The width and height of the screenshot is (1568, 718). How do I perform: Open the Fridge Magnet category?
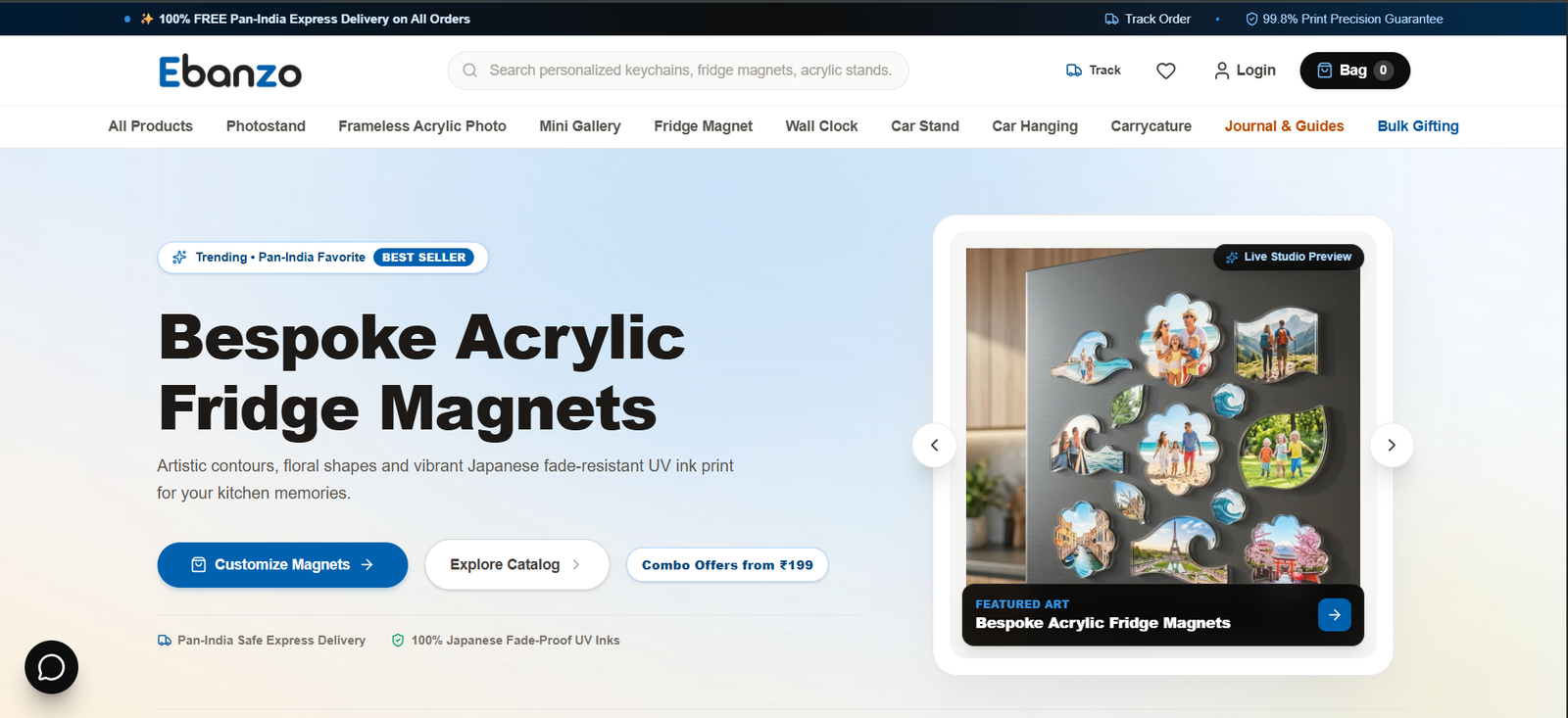[704, 126]
